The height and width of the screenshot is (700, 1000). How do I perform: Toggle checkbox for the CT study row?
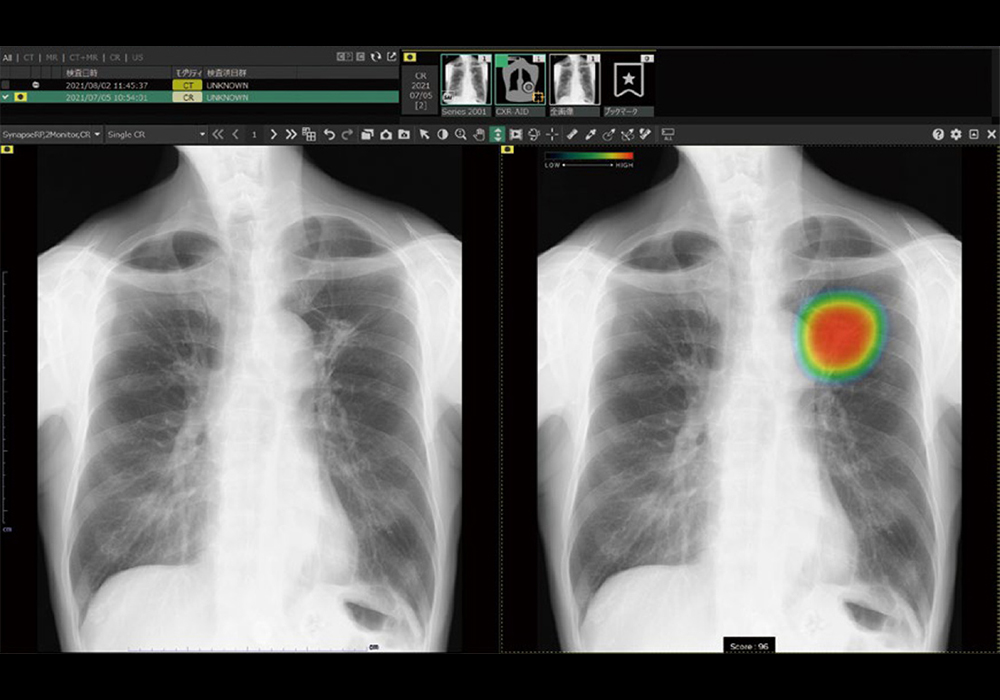click(x=7, y=85)
